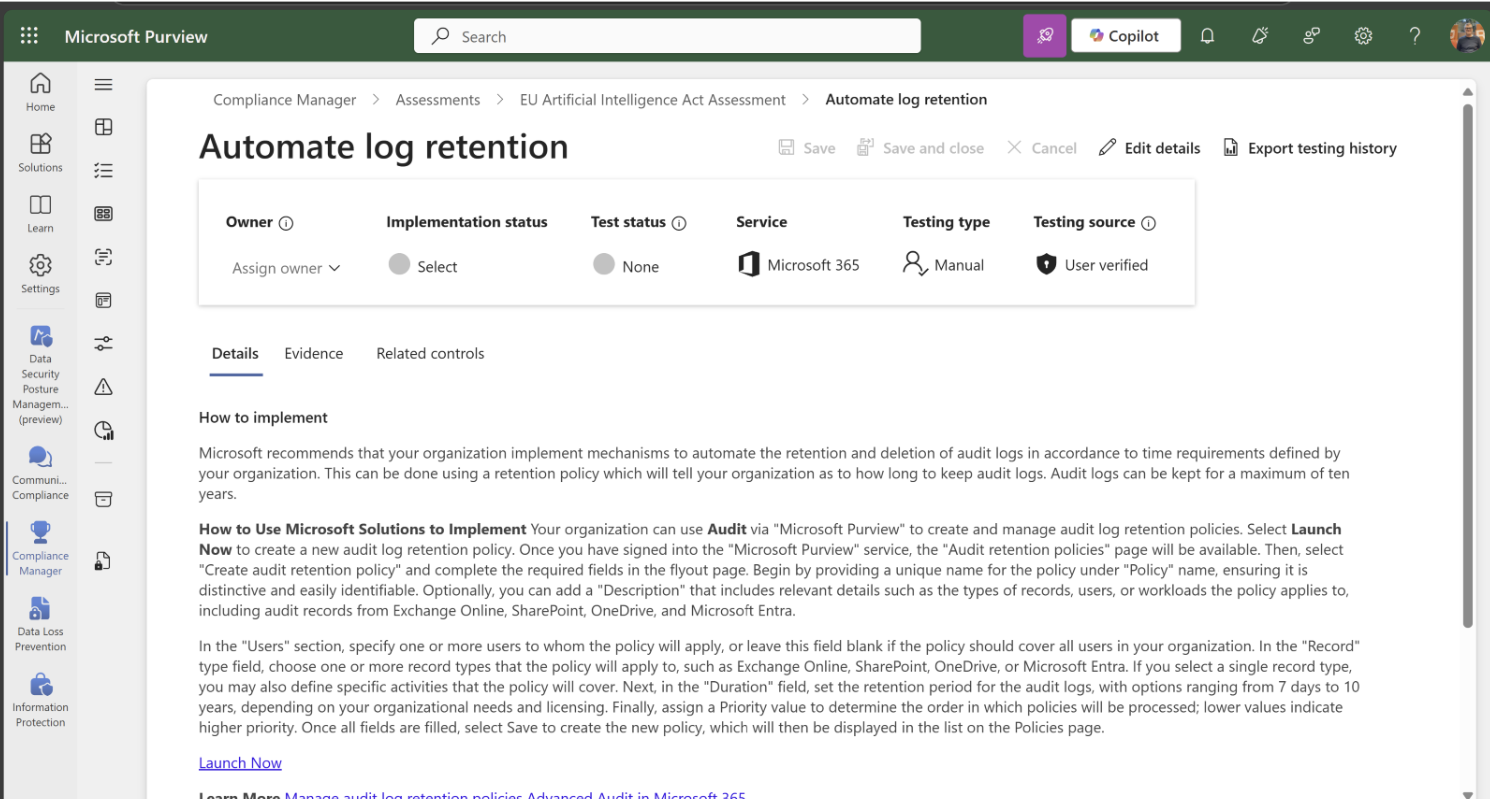Open the Learn section
1490x799 pixels.
[40, 213]
